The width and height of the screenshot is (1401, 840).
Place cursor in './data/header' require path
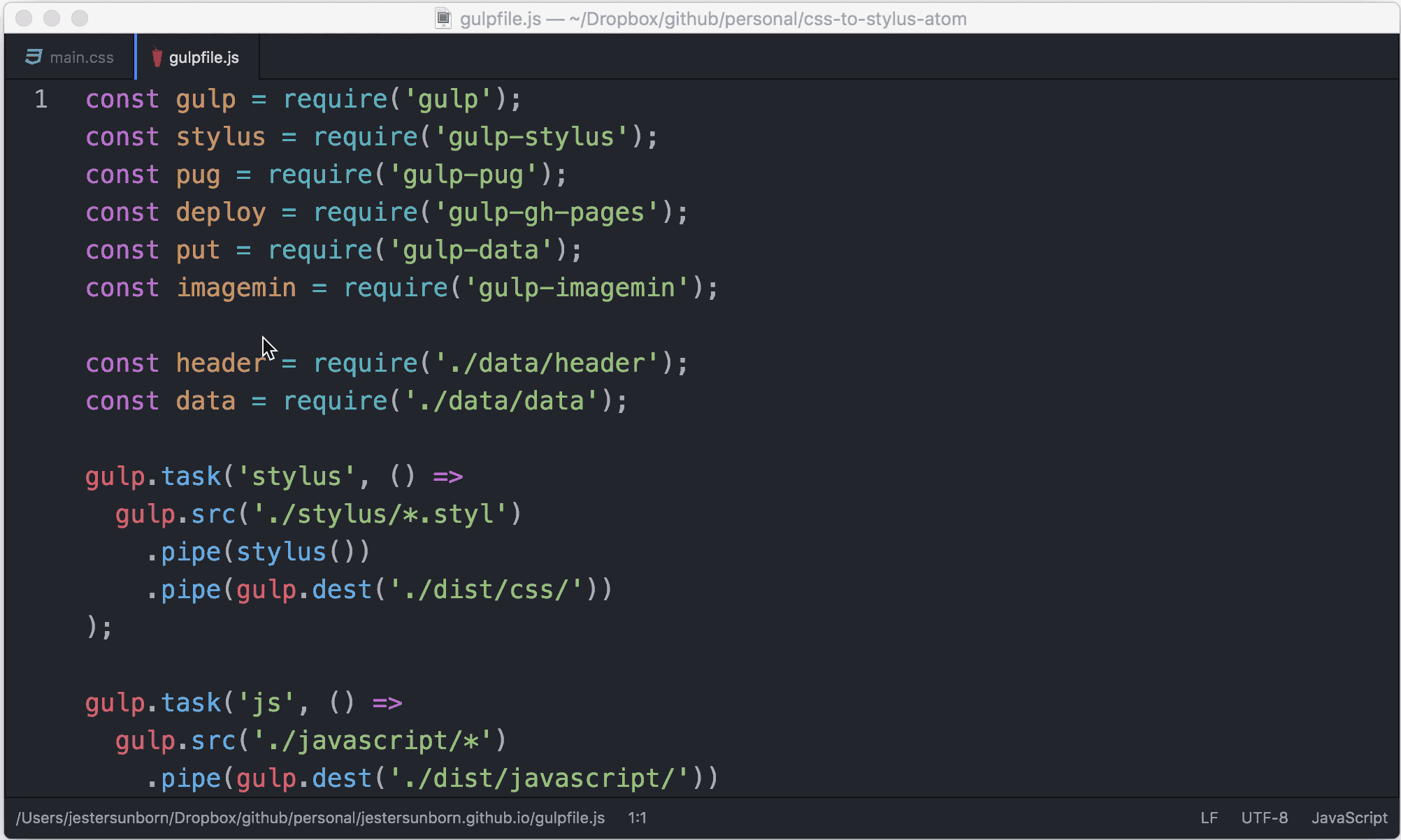pos(547,363)
